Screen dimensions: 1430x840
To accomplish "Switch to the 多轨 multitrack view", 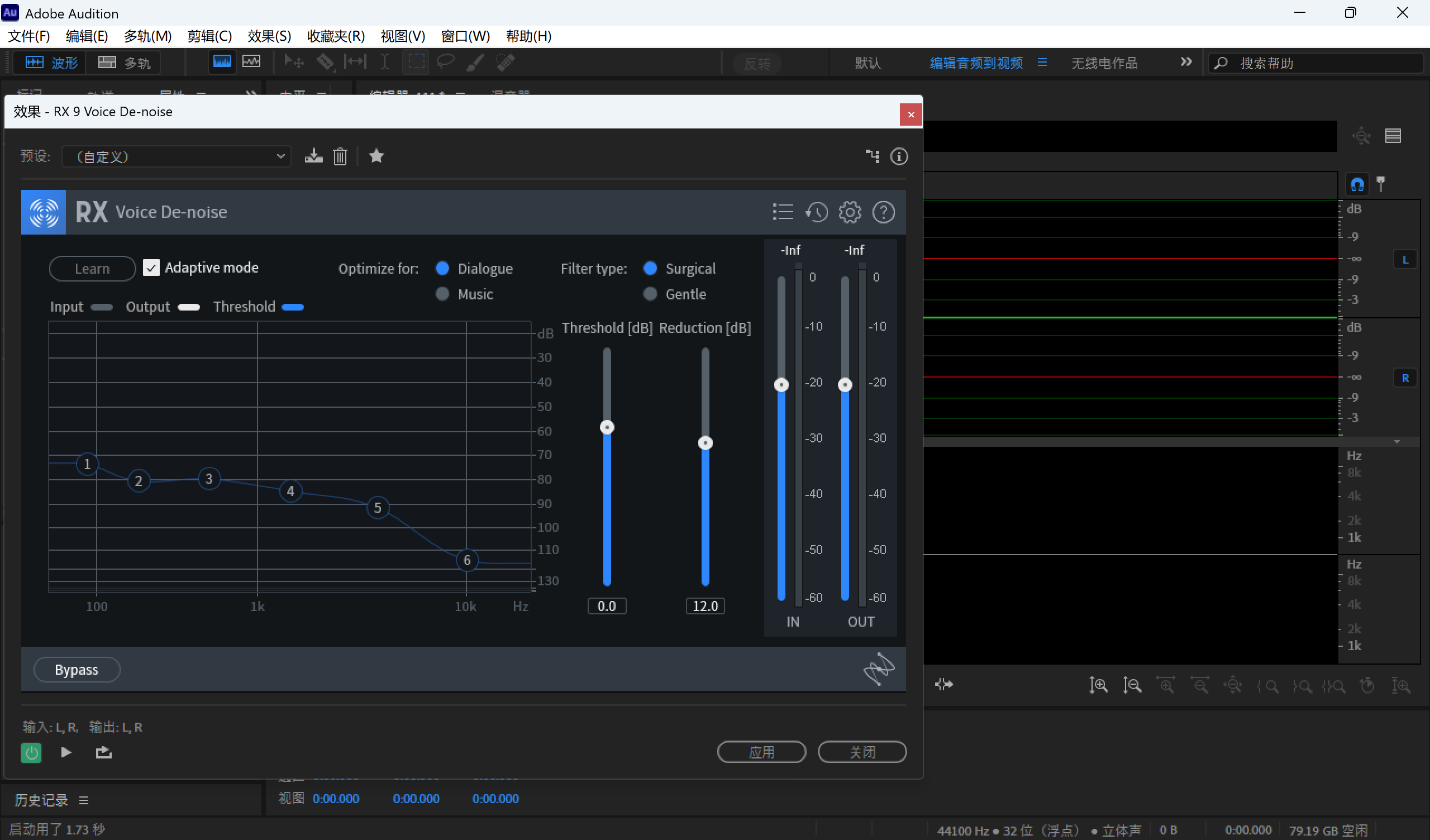I will tap(123, 63).
